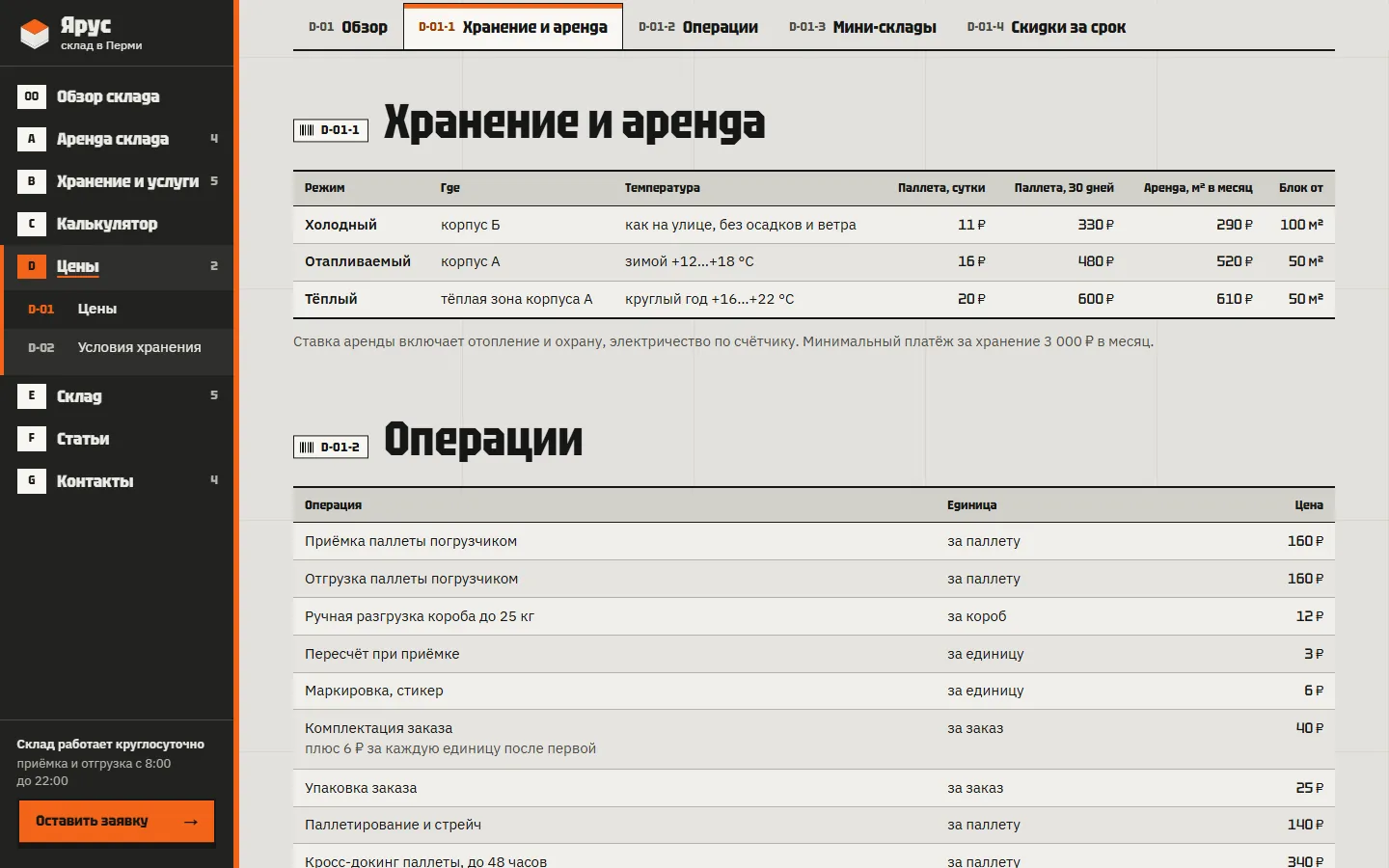The width and height of the screenshot is (1389, 868).
Task: Open the Скидки за срок tab
Action: (x=1047, y=27)
